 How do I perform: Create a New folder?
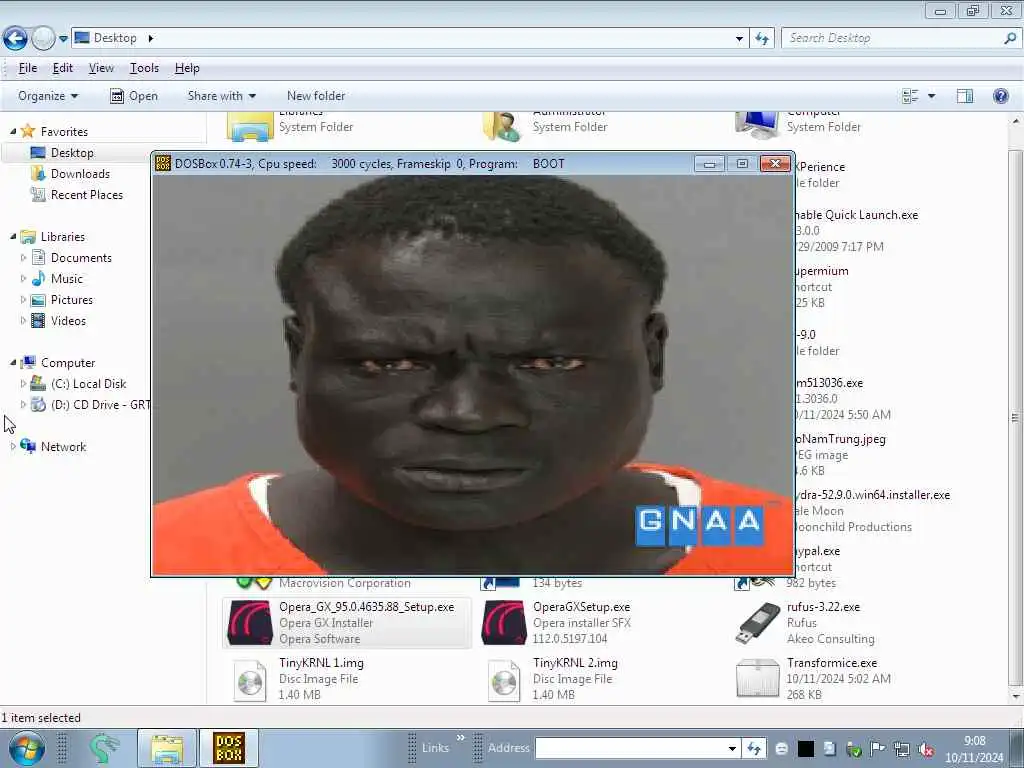(x=316, y=96)
